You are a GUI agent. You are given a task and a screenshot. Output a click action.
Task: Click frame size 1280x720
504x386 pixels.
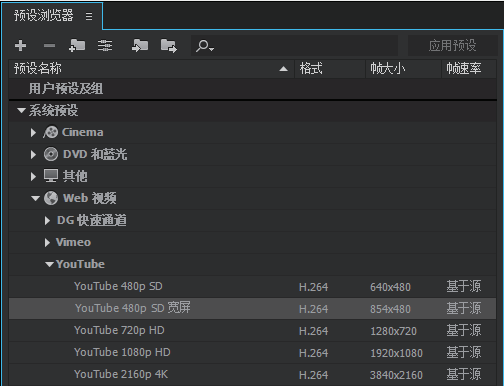point(393,331)
